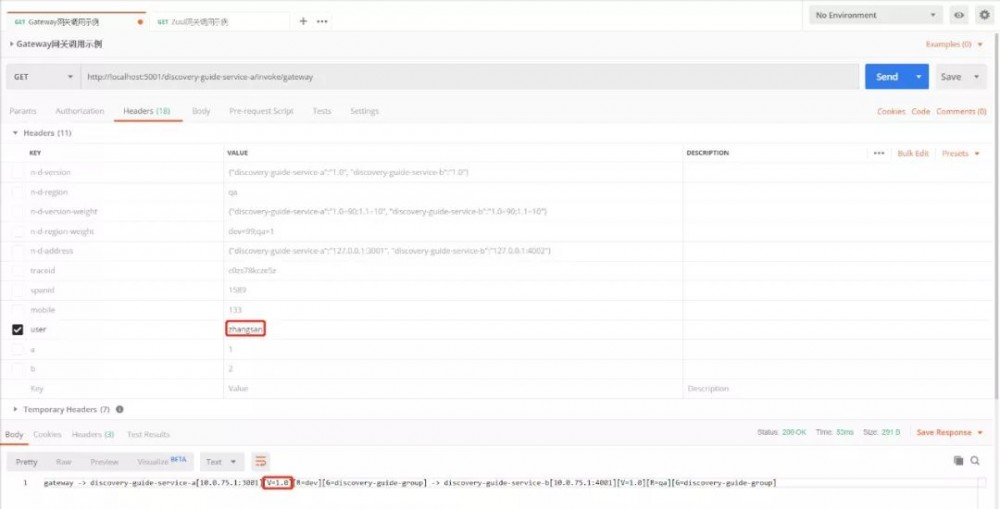
Task: Open manage environments gear icon
Action: click(984, 15)
